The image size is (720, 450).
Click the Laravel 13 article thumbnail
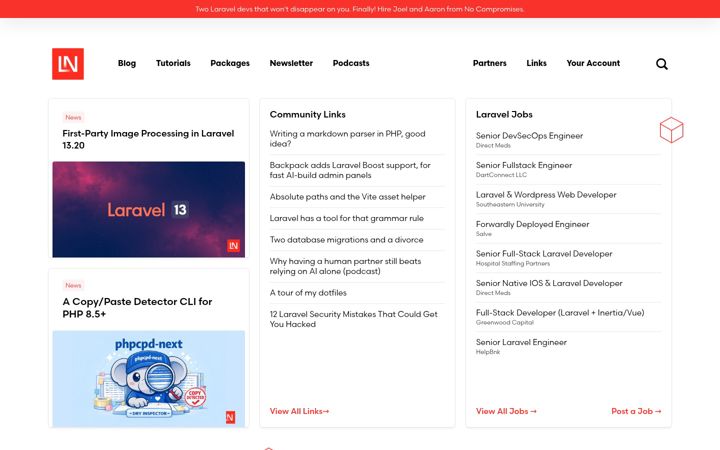coord(149,209)
